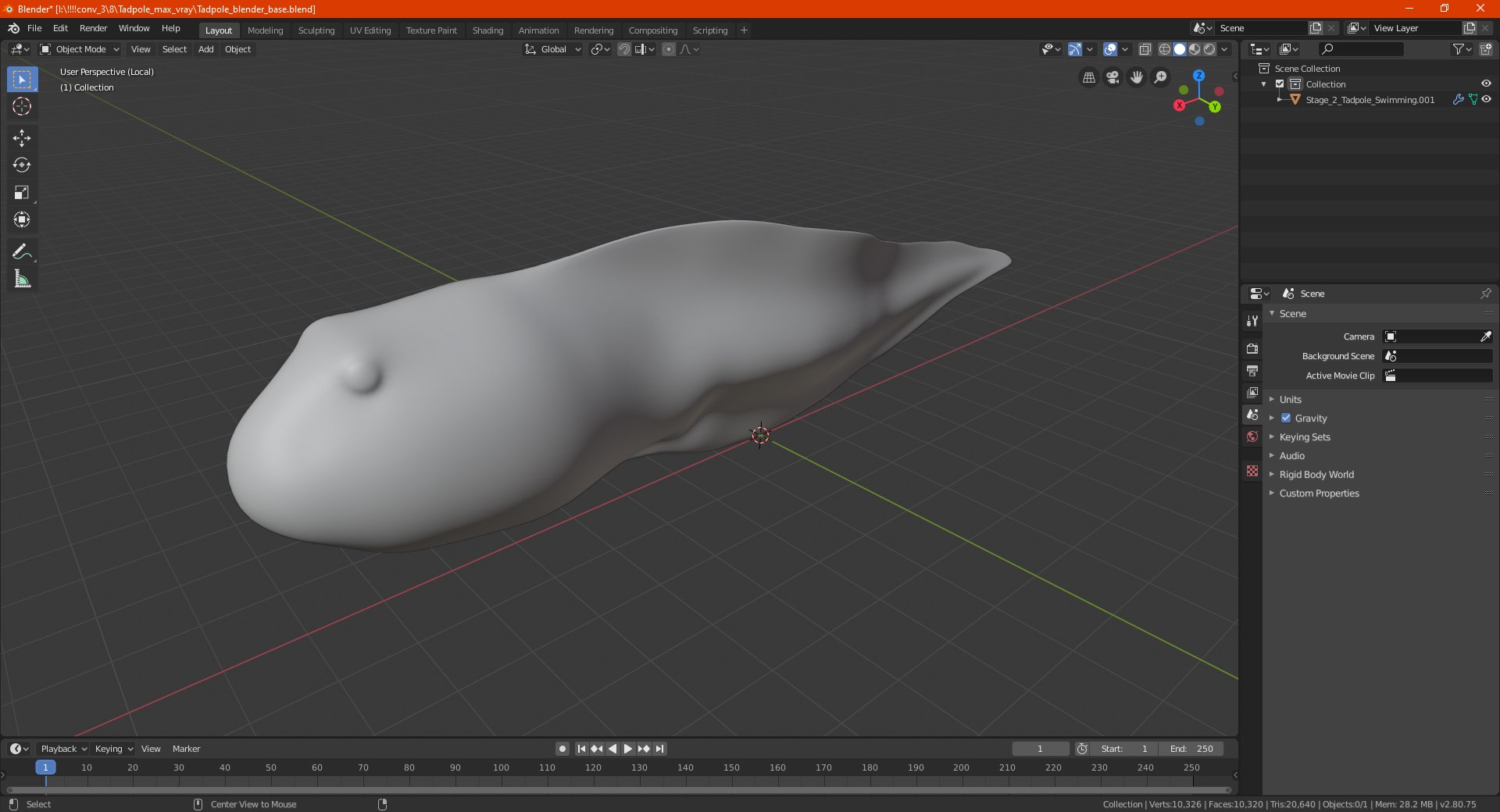Screen dimensions: 1500x812
Task: Open outliner filter dropdown
Action: [1462, 49]
